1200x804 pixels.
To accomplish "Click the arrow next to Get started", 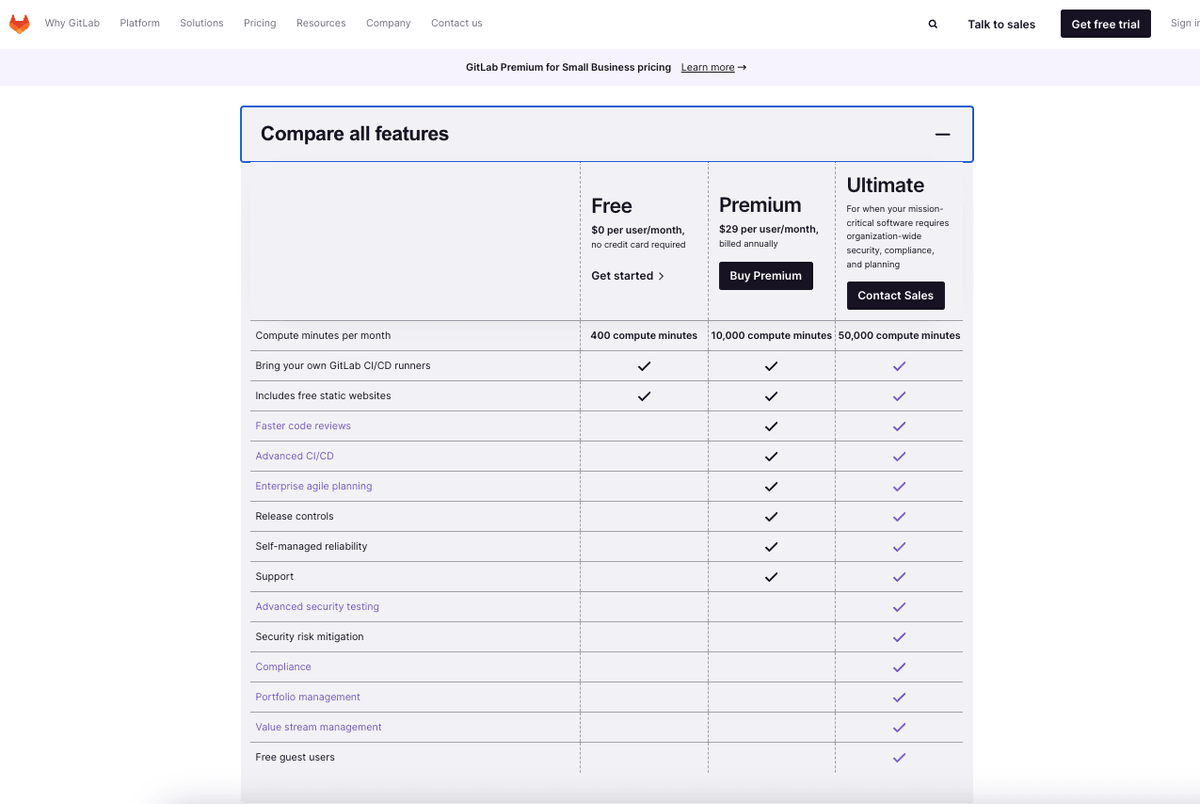I will pos(661,276).
